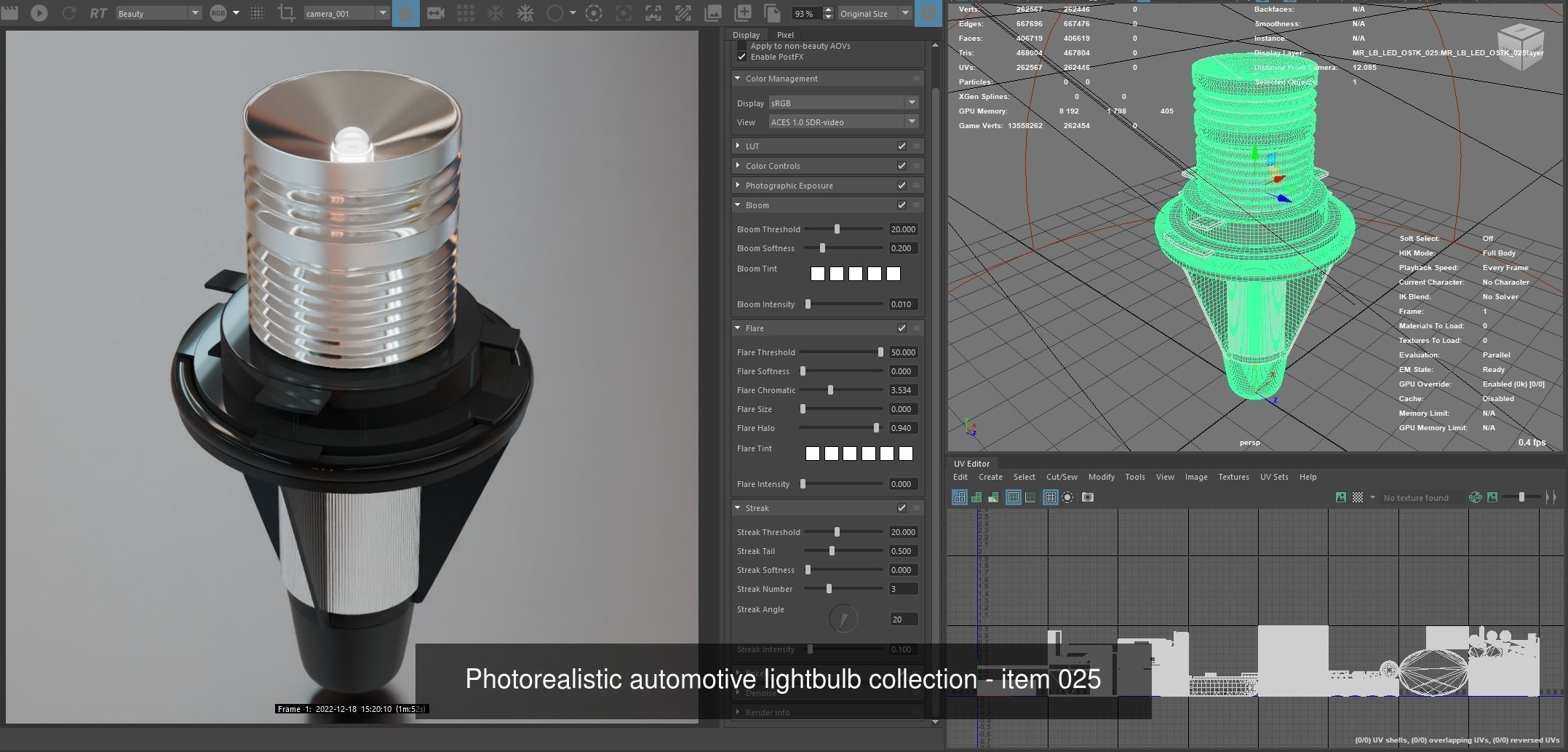1568x752 pixels.
Task: Click the 93 % zoom field
Action: tap(806, 13)
